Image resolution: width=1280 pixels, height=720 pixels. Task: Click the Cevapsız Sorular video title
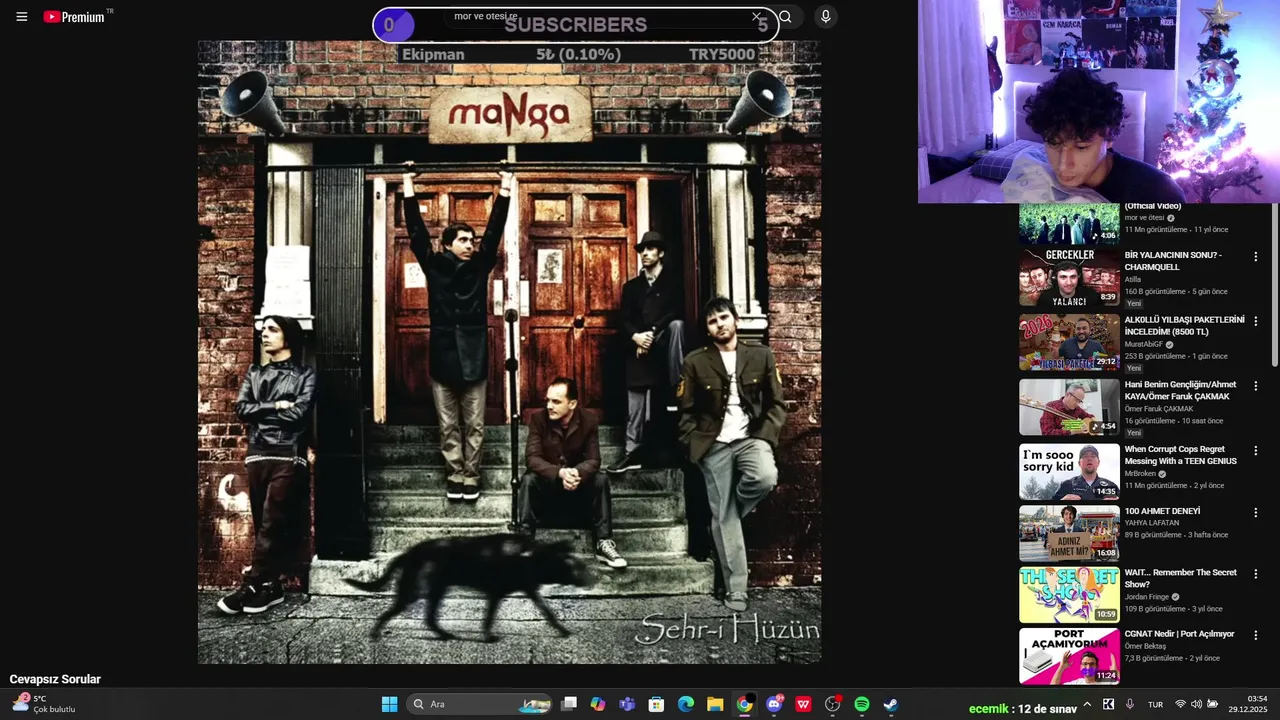(x=55, y=679)
